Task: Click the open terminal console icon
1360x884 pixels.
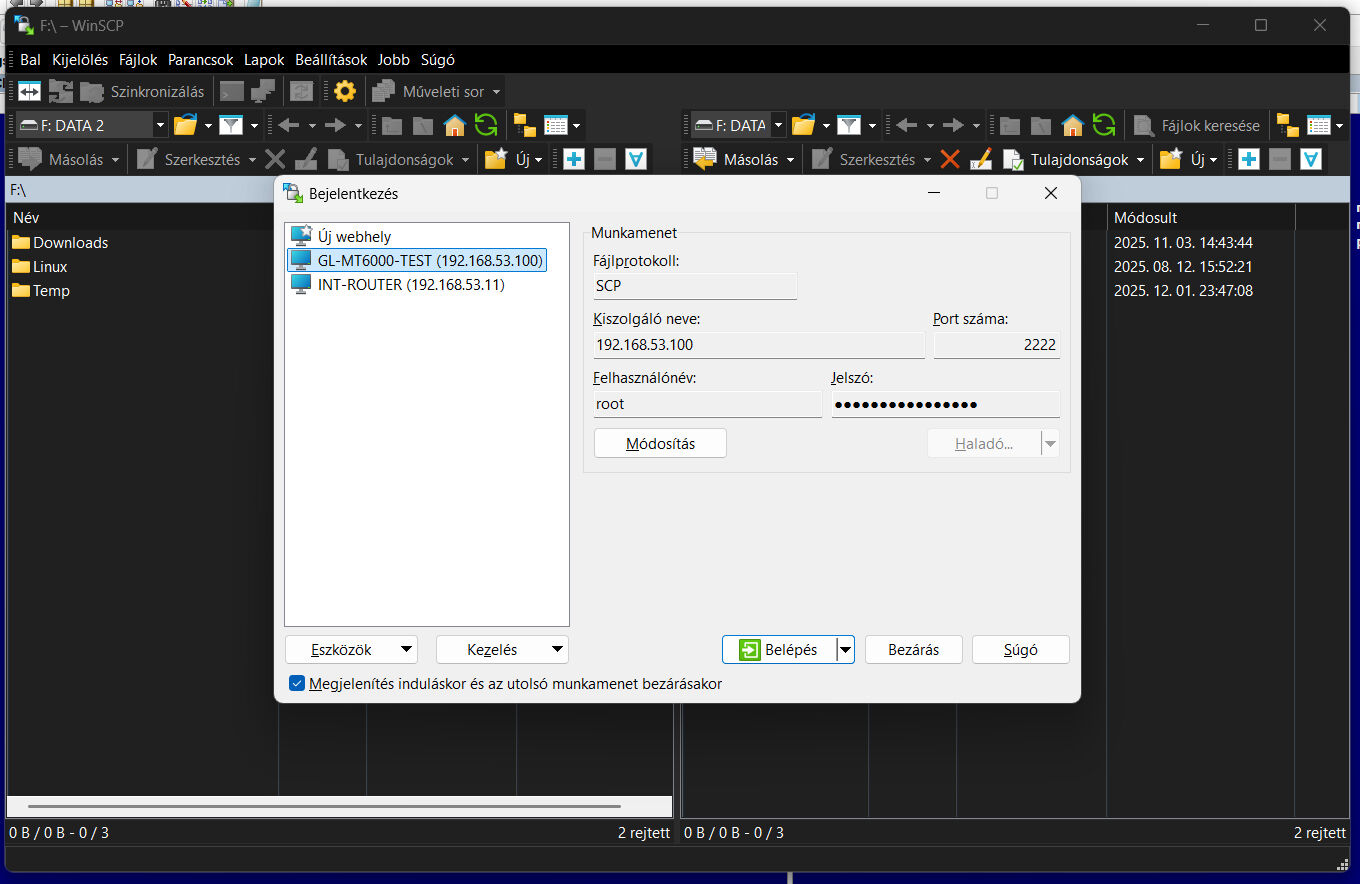Action: [x=231, y=92]
